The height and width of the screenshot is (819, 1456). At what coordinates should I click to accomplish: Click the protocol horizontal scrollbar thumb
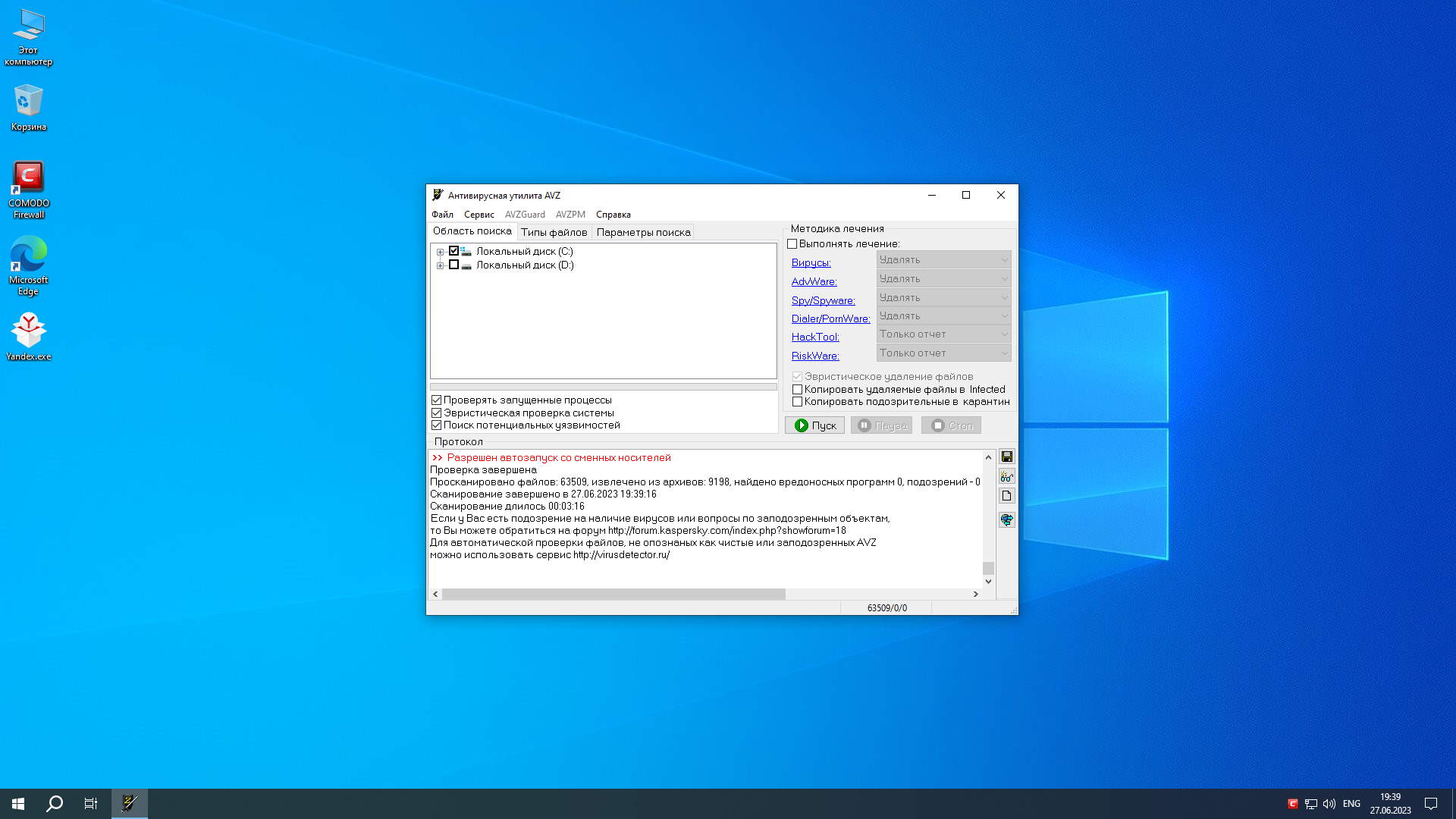(613, 595)
